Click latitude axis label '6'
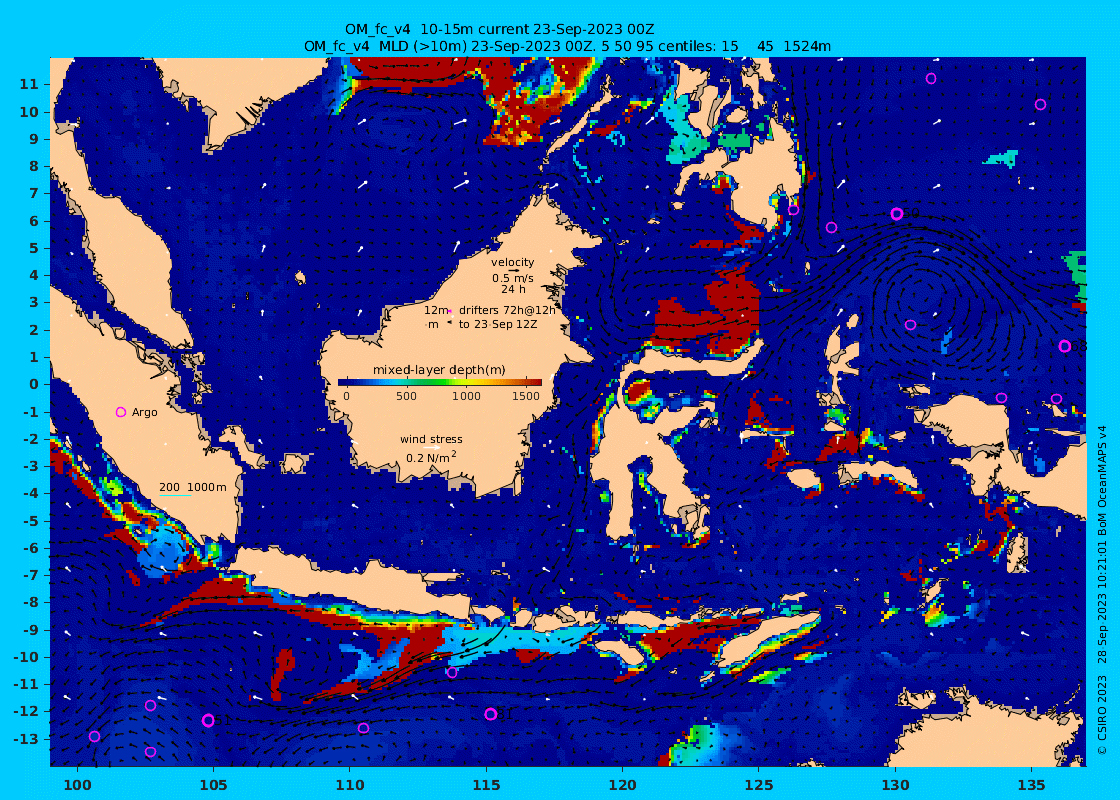Screen dimensions: 1120x800 click(34, 221)
